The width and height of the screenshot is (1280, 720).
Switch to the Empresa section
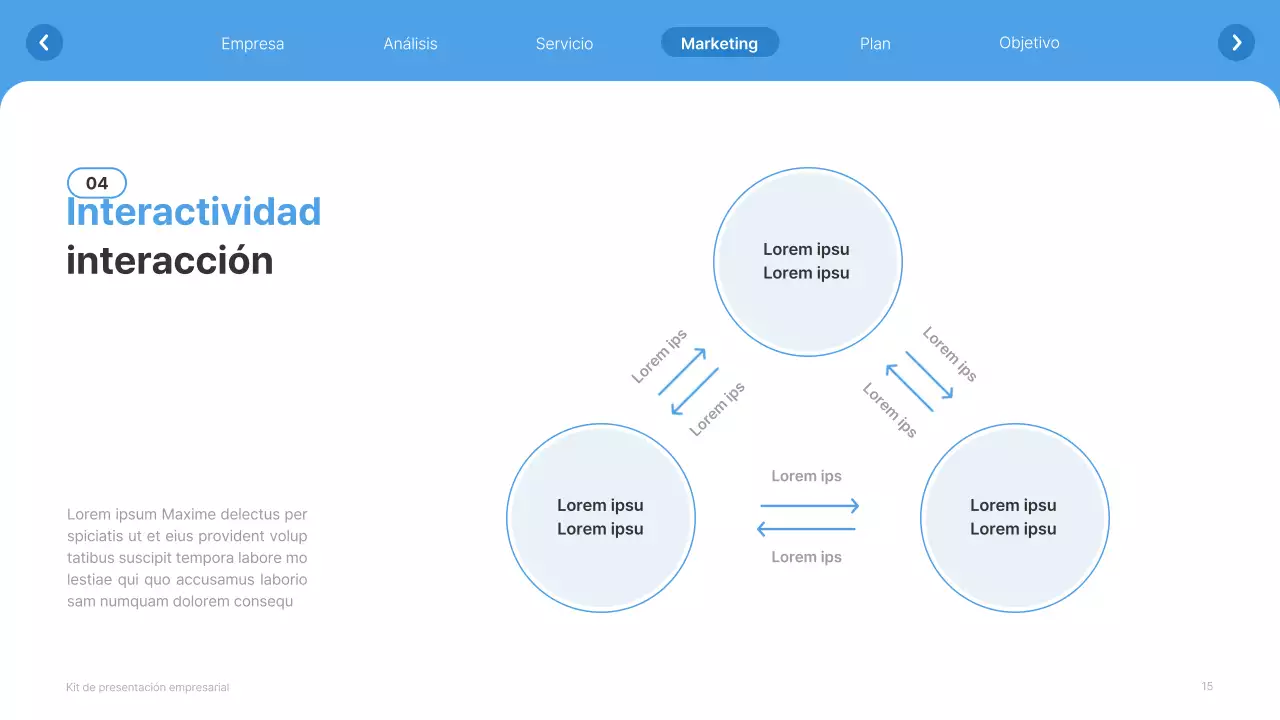click(x=252, y=43)
